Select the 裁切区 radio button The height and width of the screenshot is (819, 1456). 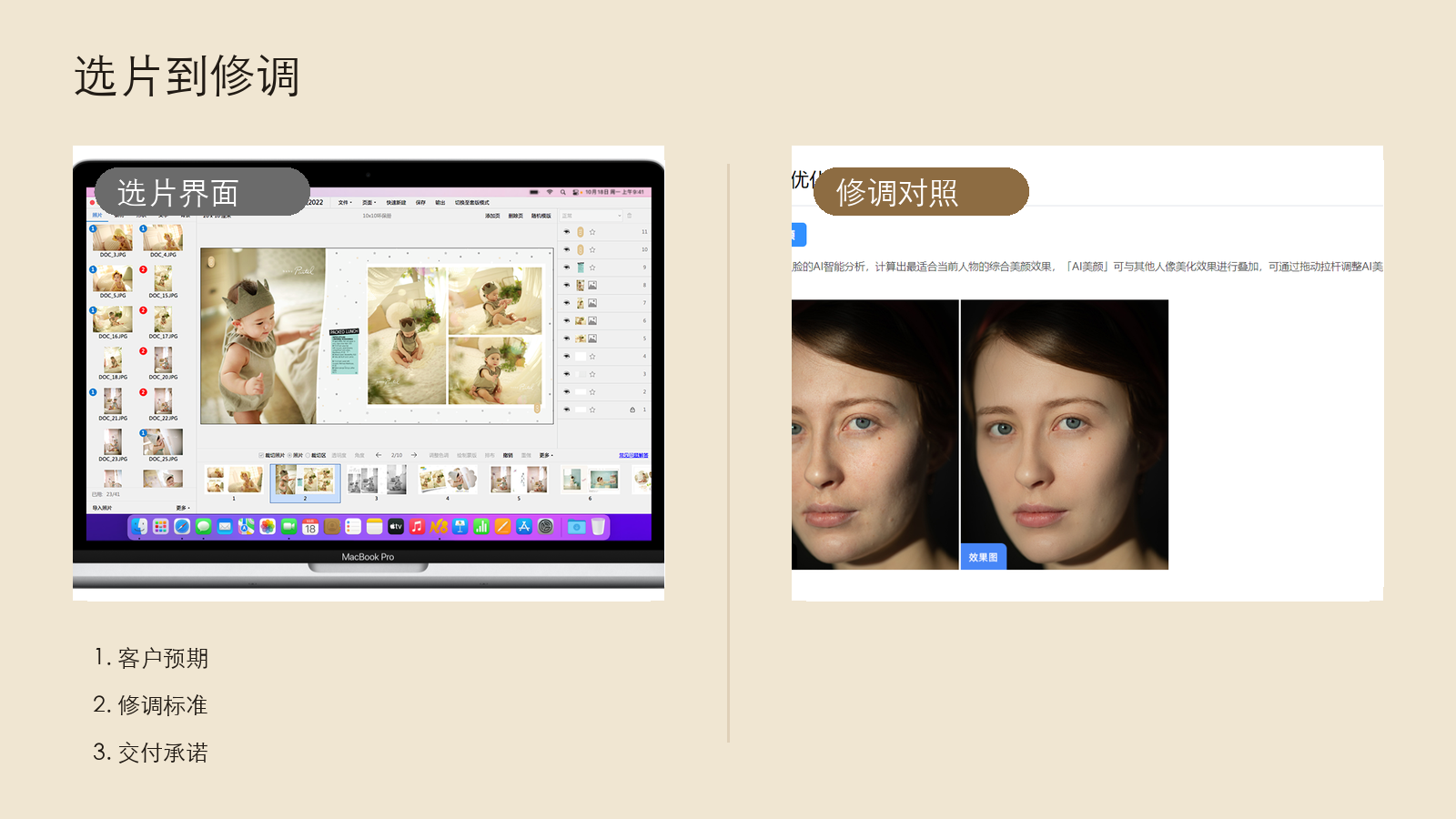[308, 455]
